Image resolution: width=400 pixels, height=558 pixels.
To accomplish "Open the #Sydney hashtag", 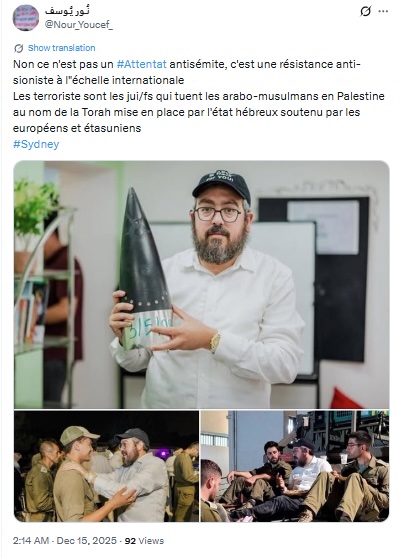I will coord(36,144).
